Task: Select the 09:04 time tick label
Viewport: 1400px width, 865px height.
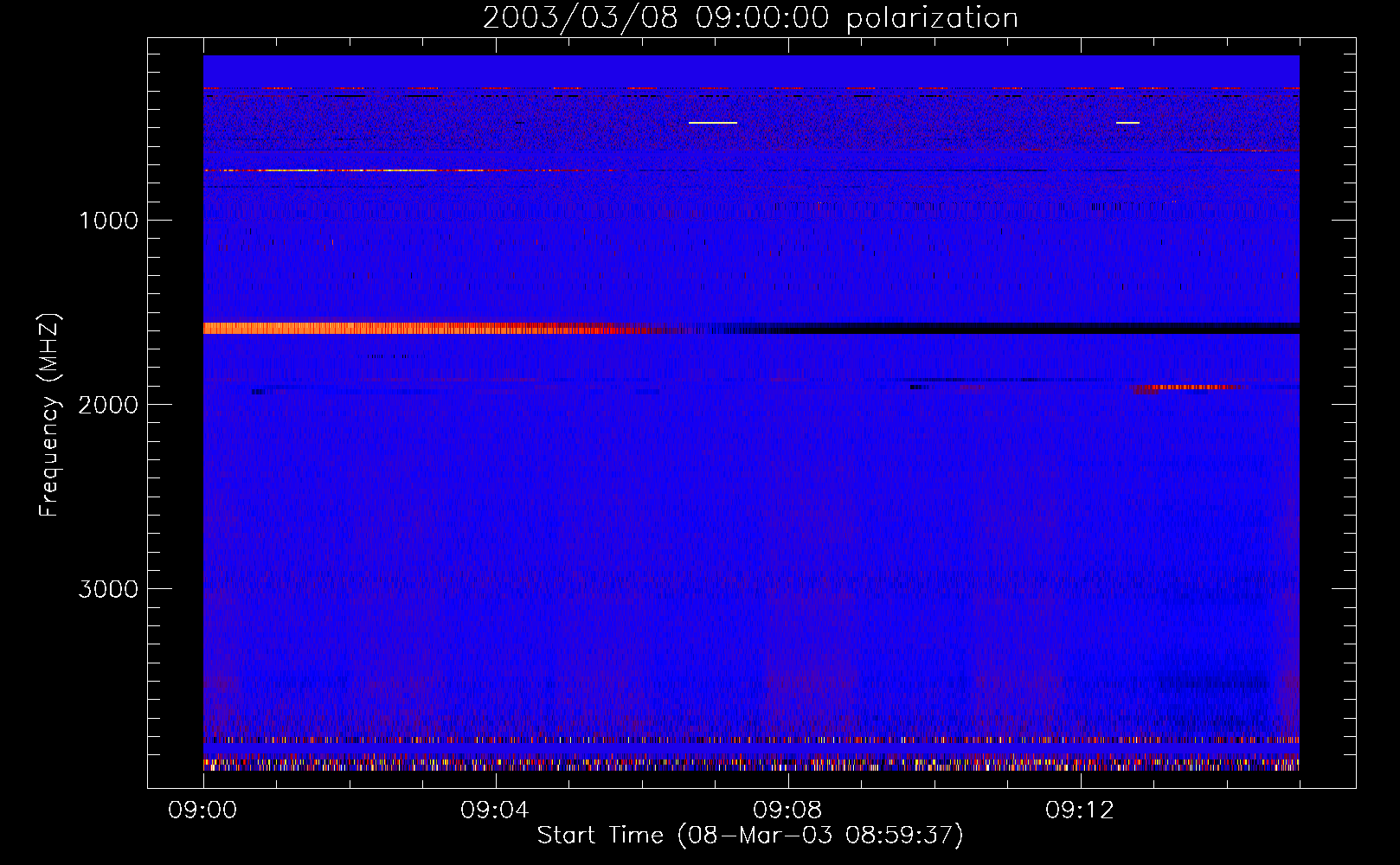Action: click(494, 811)
